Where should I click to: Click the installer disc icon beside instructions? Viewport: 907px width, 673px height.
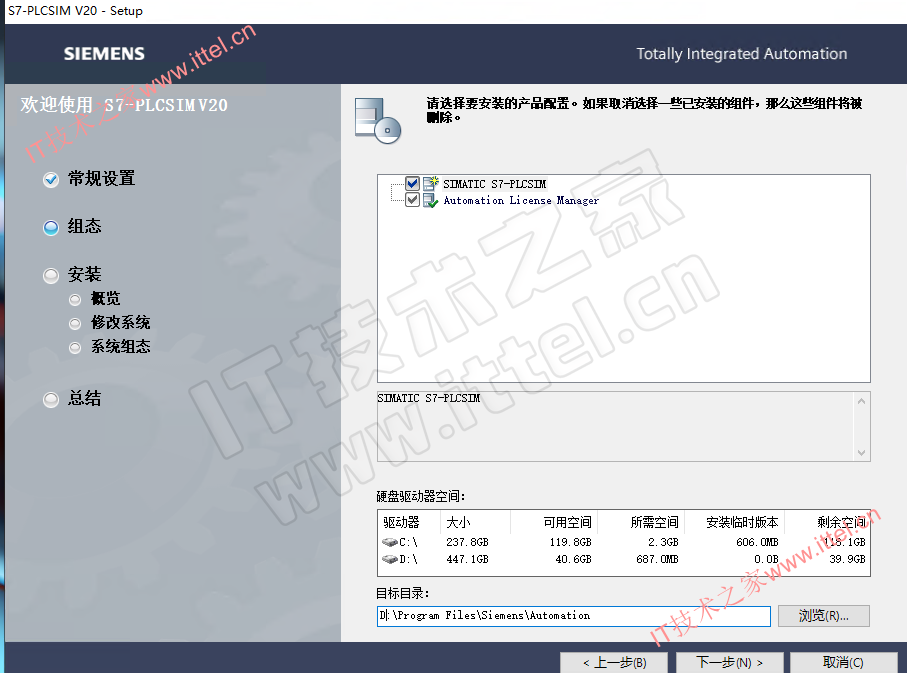coord(378,120)
